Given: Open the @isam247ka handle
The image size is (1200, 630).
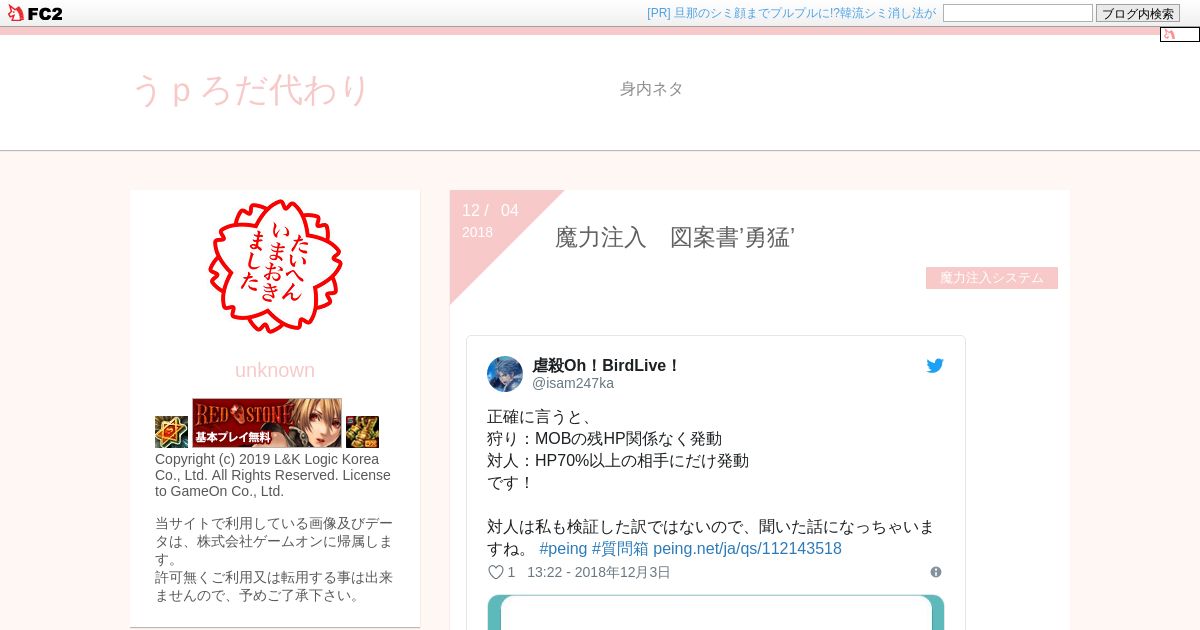Looking at the screenshot, I should point(573,383).
